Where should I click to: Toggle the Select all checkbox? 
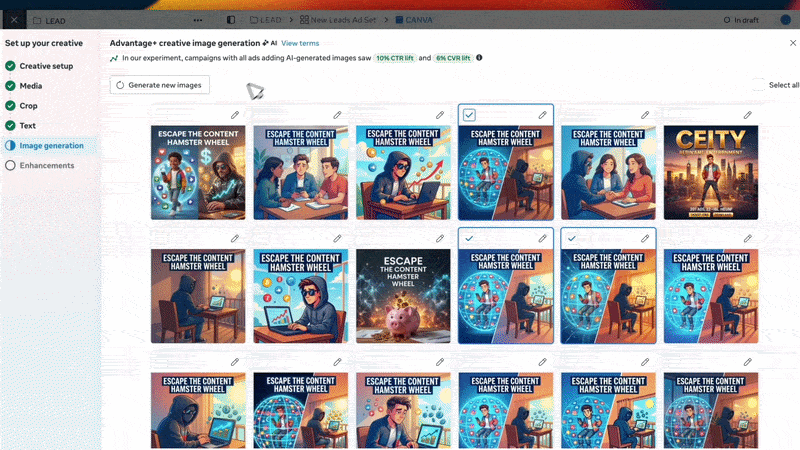759,85
